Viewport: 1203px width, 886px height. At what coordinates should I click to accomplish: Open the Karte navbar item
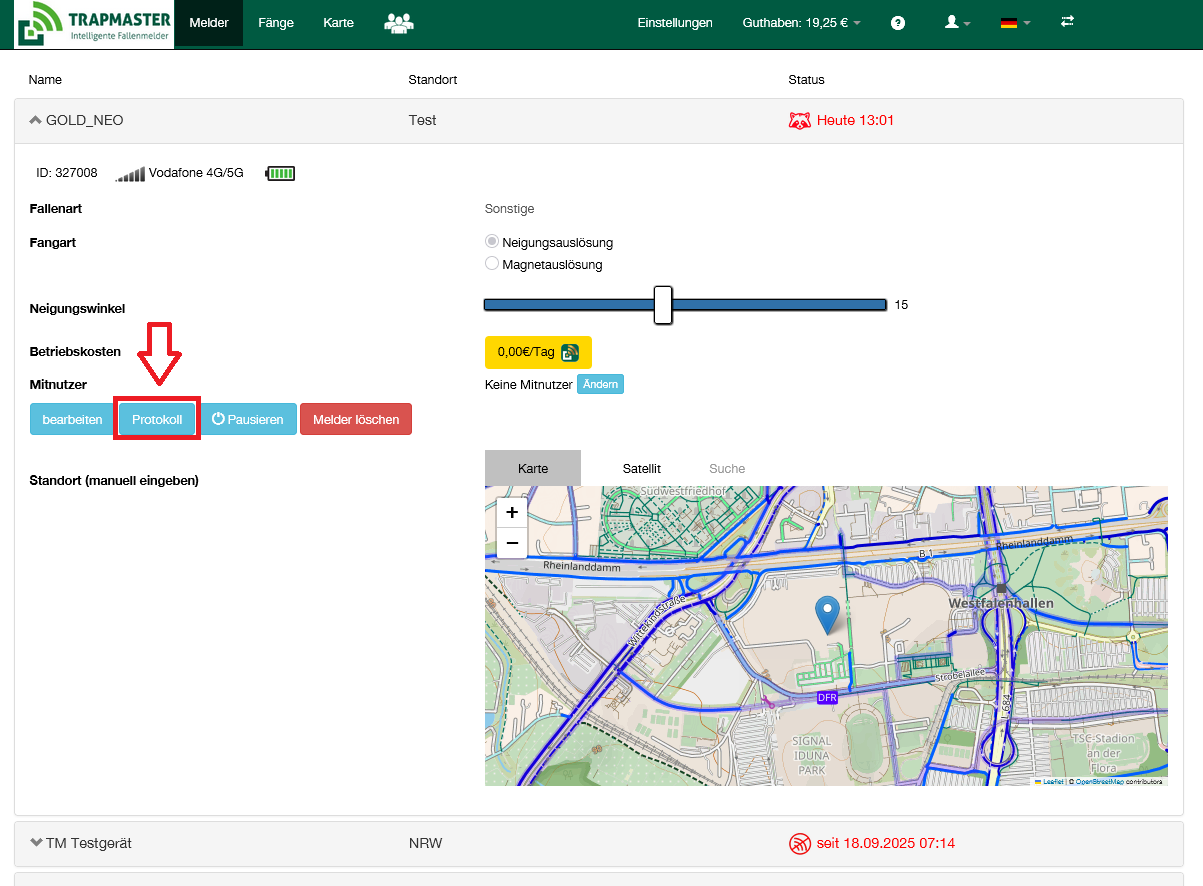coord(338,23)
